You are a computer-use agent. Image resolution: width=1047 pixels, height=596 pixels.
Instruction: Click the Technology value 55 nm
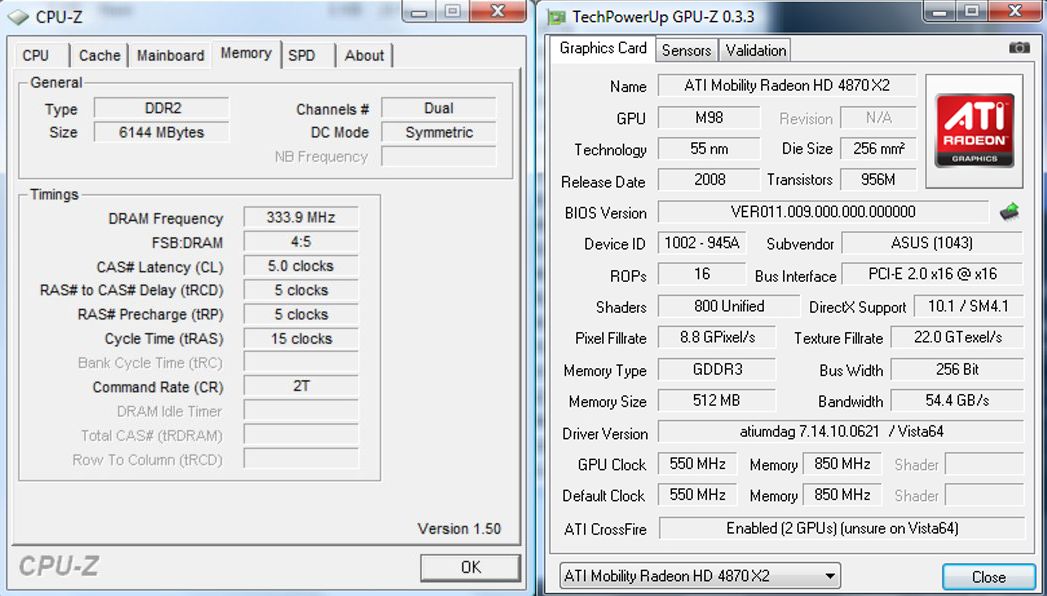click(x=709, y=148)
